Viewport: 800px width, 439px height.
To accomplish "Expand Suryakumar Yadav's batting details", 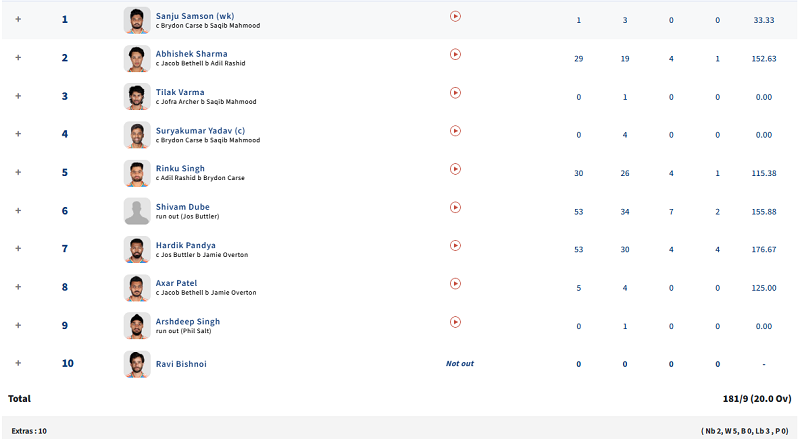I will tap(18, 134).
